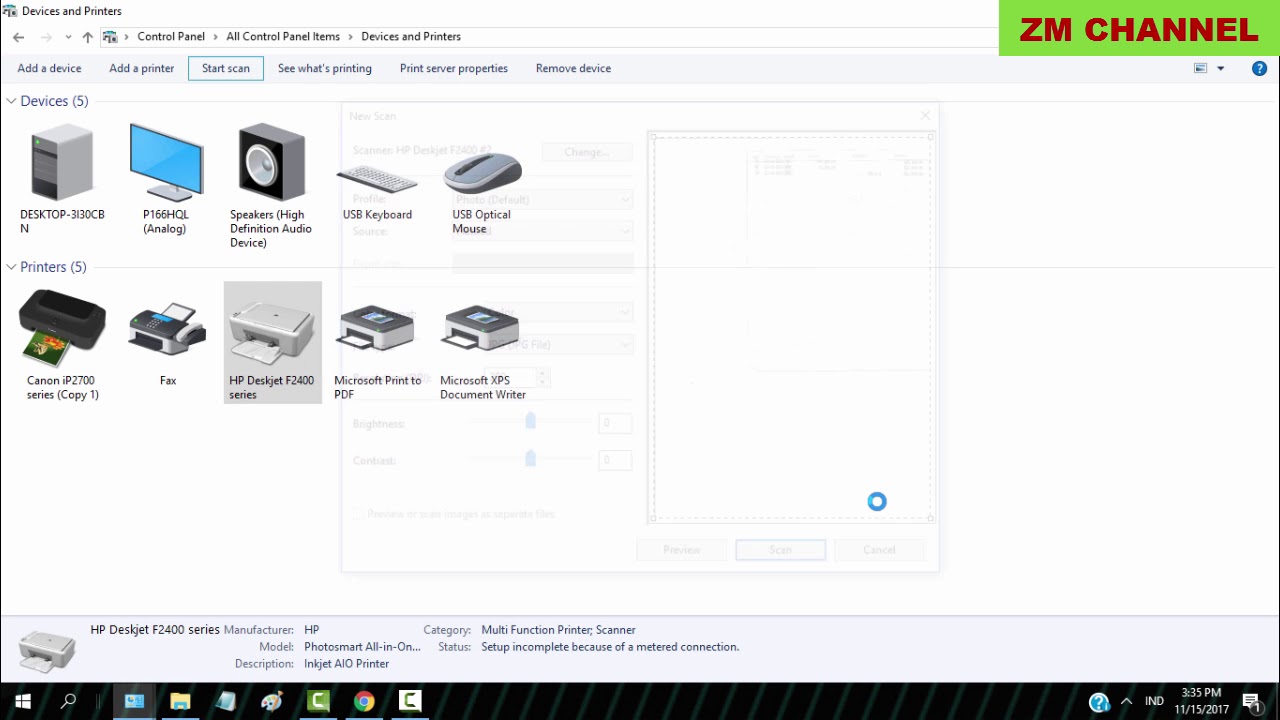Adjust the Contrast slider in New Scan dialog
This screenshot has width=1280, height=720.
click(531, 460)
